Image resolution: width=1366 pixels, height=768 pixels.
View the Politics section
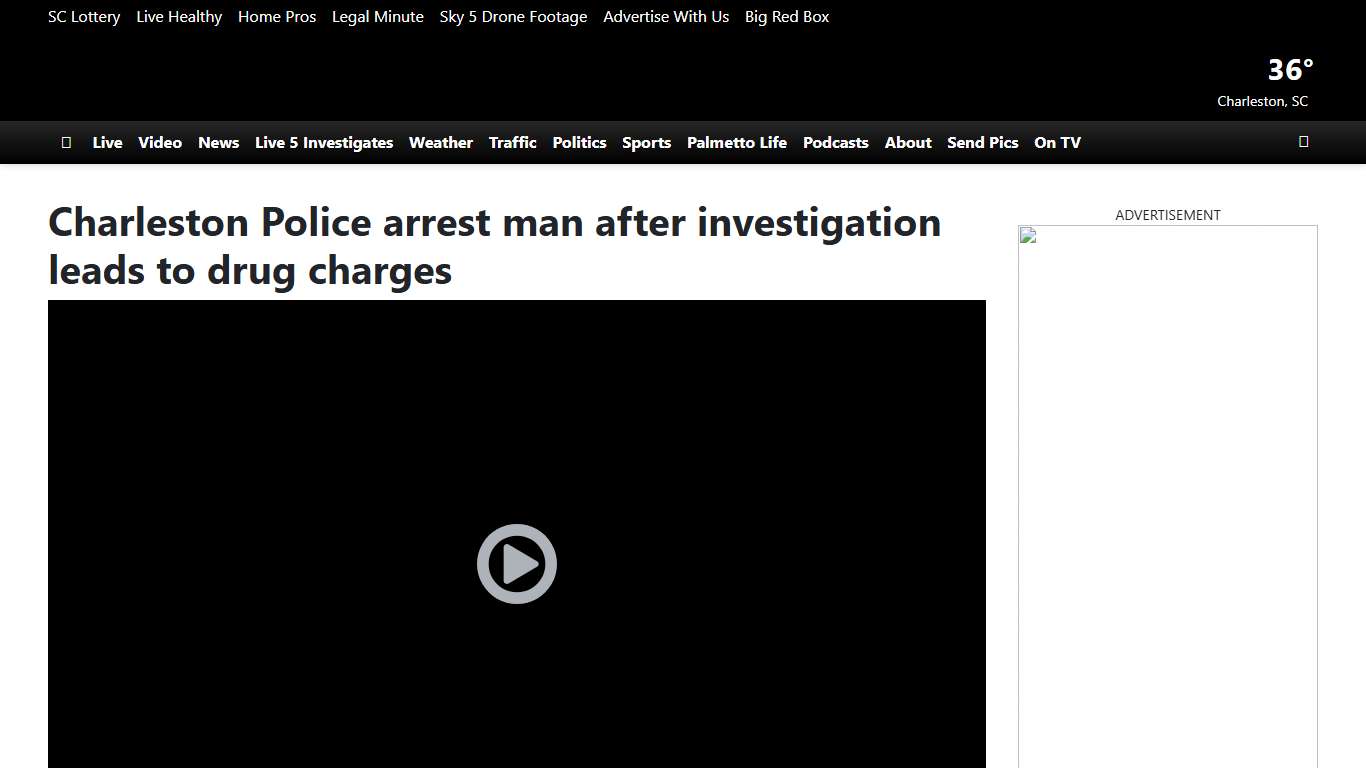(x=579, y=142)
